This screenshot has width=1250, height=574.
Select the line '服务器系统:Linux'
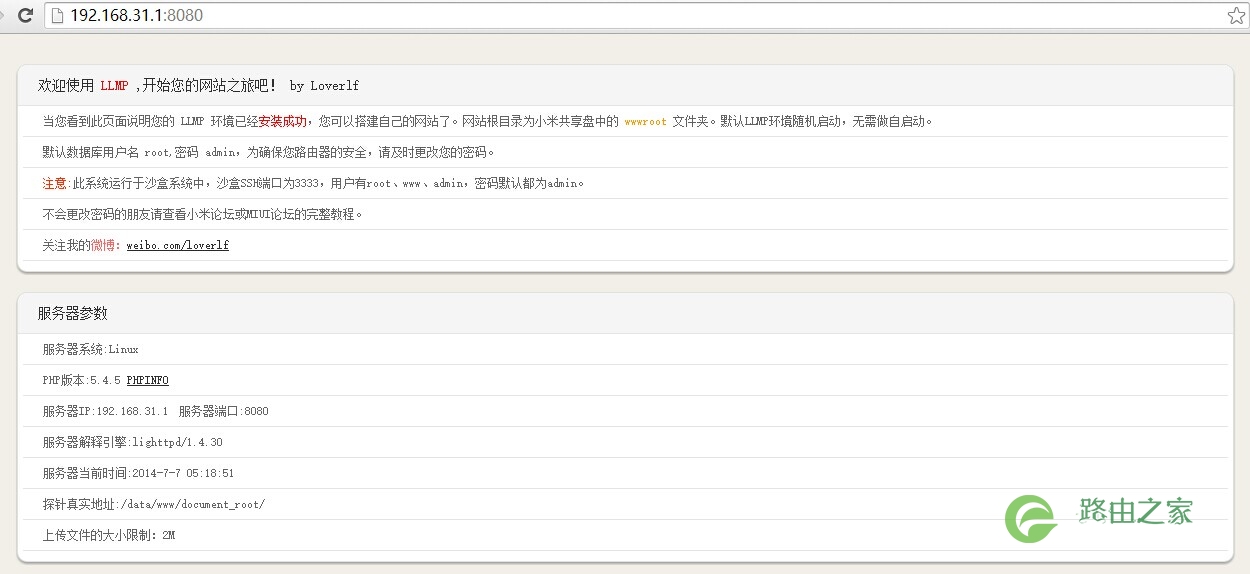(90, 350)
